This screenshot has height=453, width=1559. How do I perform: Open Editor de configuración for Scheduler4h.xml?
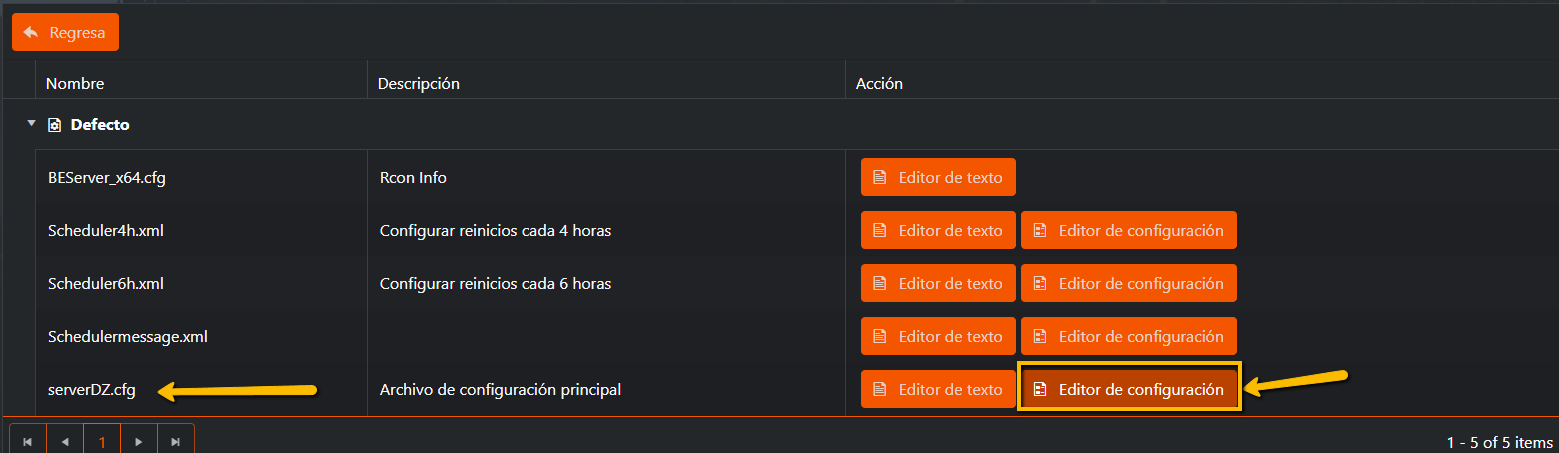coord(1128,230)
